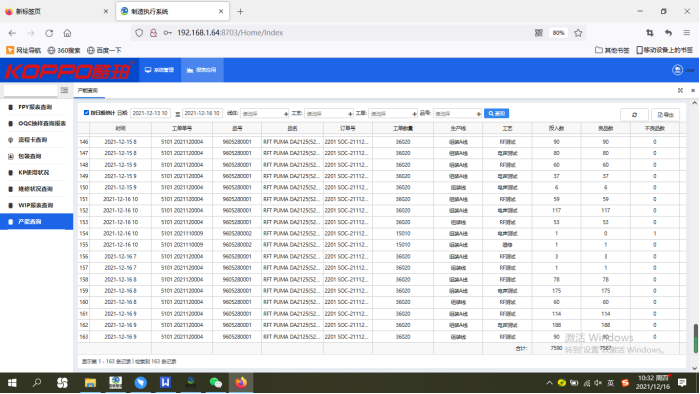Click the 360搜索 bookmark

[64, 50]
